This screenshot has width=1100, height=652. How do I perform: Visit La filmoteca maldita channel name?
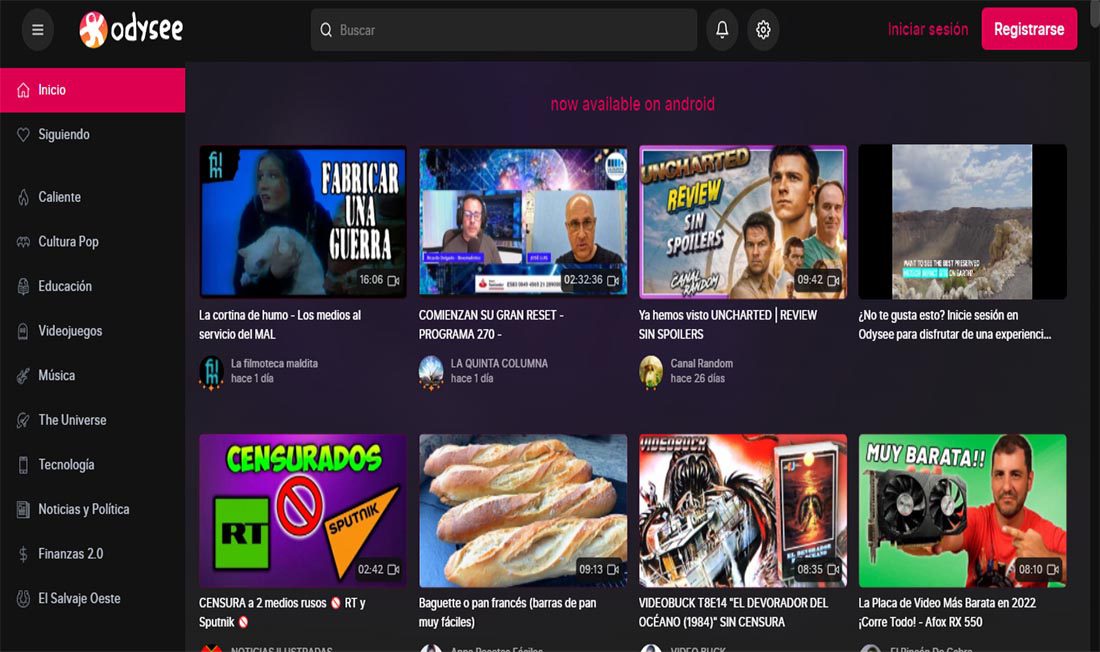coord(274,364)
